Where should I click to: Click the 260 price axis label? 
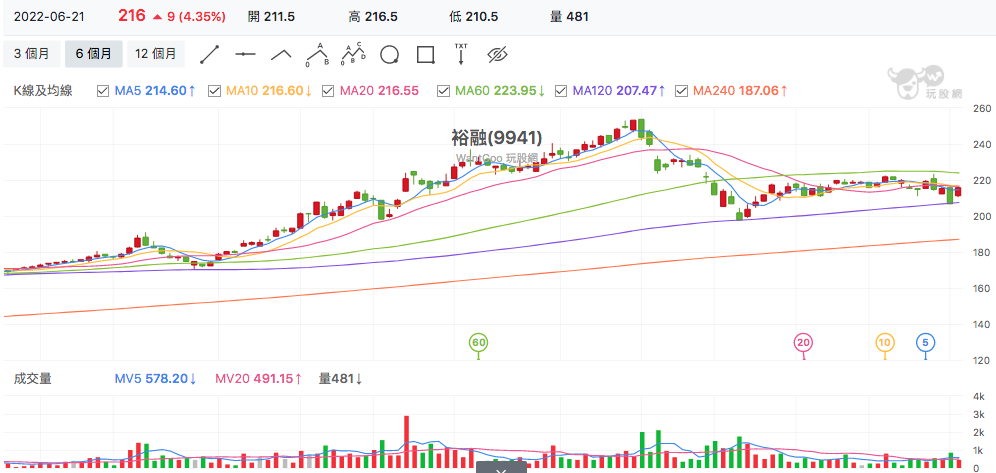click(981, 109)
